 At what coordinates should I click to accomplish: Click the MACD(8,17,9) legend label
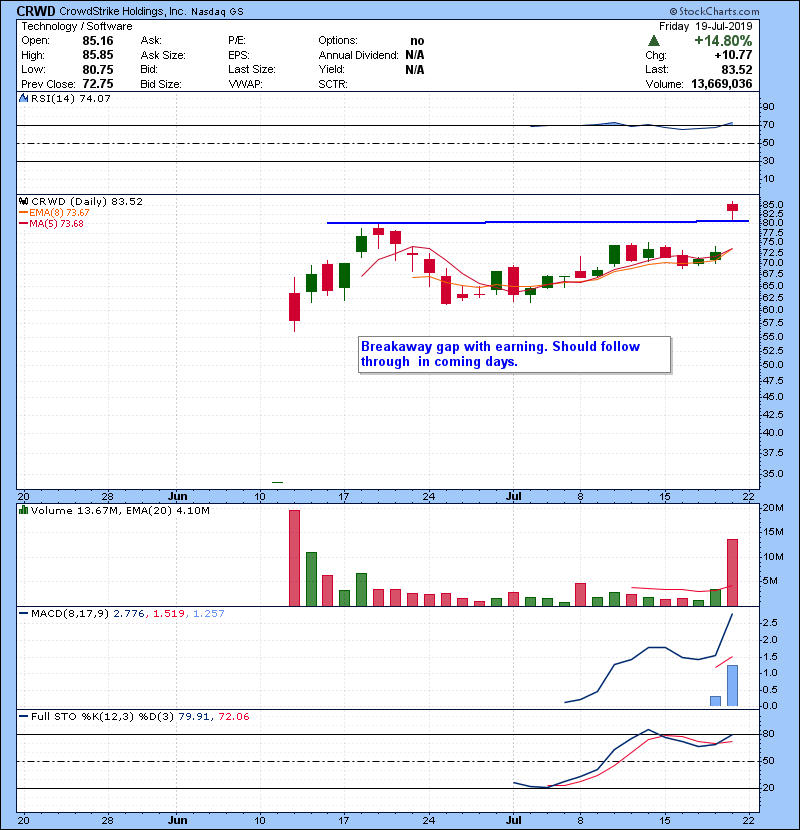[x=70, y=614]
